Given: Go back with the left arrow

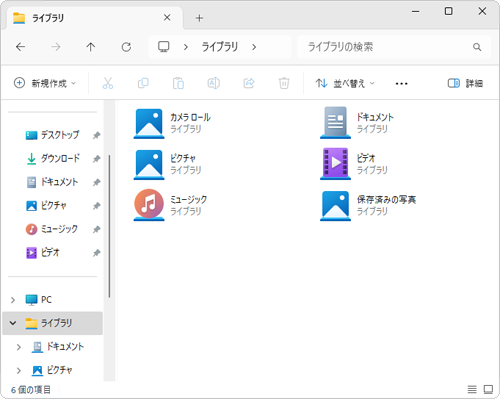Looking at the screenshot, I should [21, 47].
